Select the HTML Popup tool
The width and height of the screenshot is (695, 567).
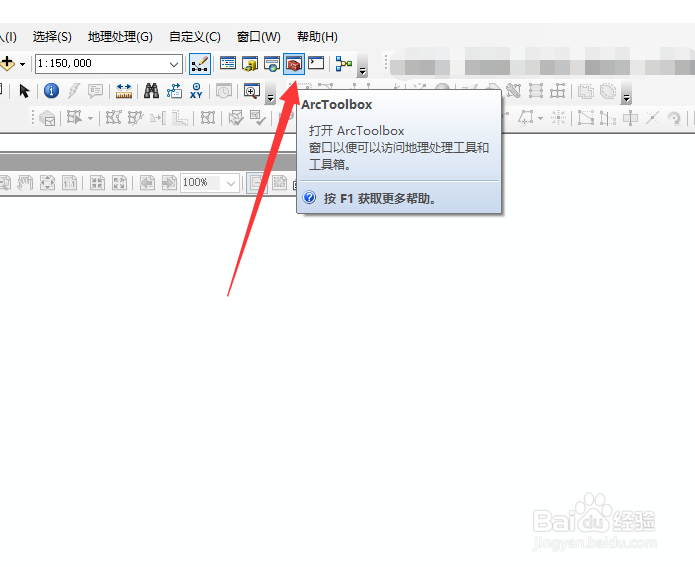(95, 91)
